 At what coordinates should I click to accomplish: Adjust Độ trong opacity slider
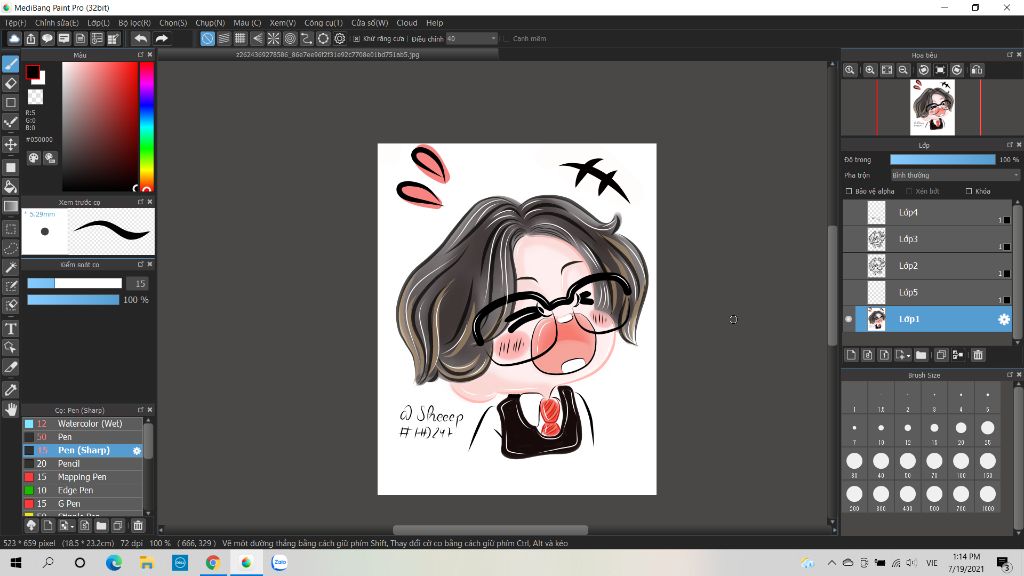click(x=942, y=159)
